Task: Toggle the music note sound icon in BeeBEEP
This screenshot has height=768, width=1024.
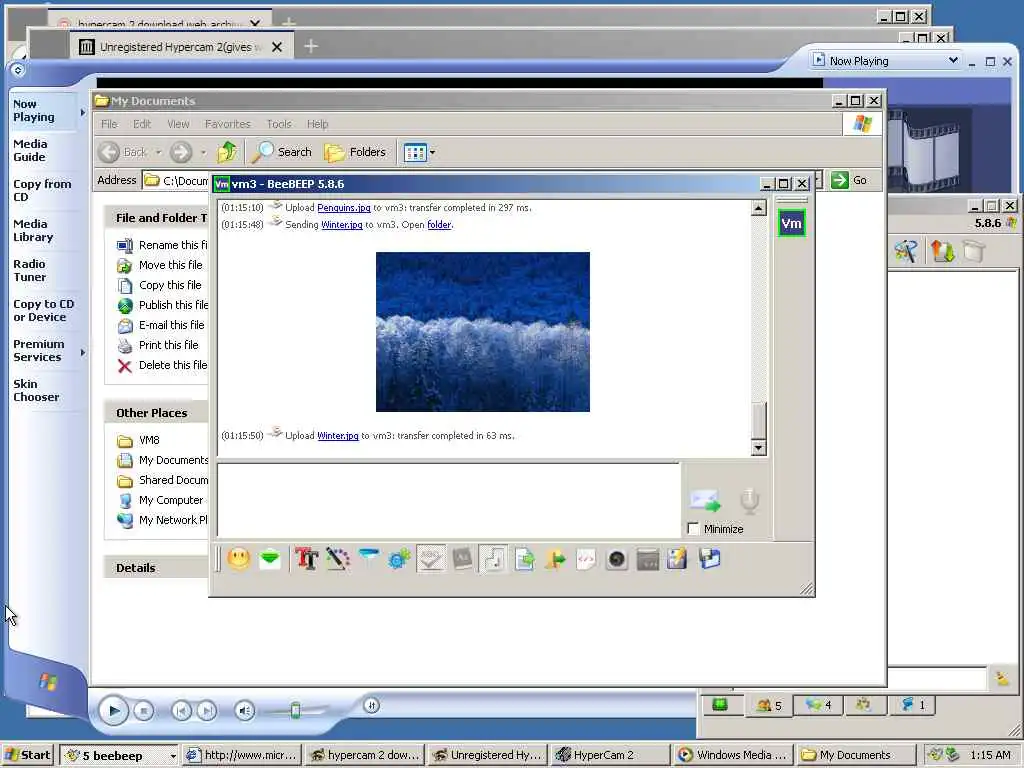Action: [x=493, y=559]
